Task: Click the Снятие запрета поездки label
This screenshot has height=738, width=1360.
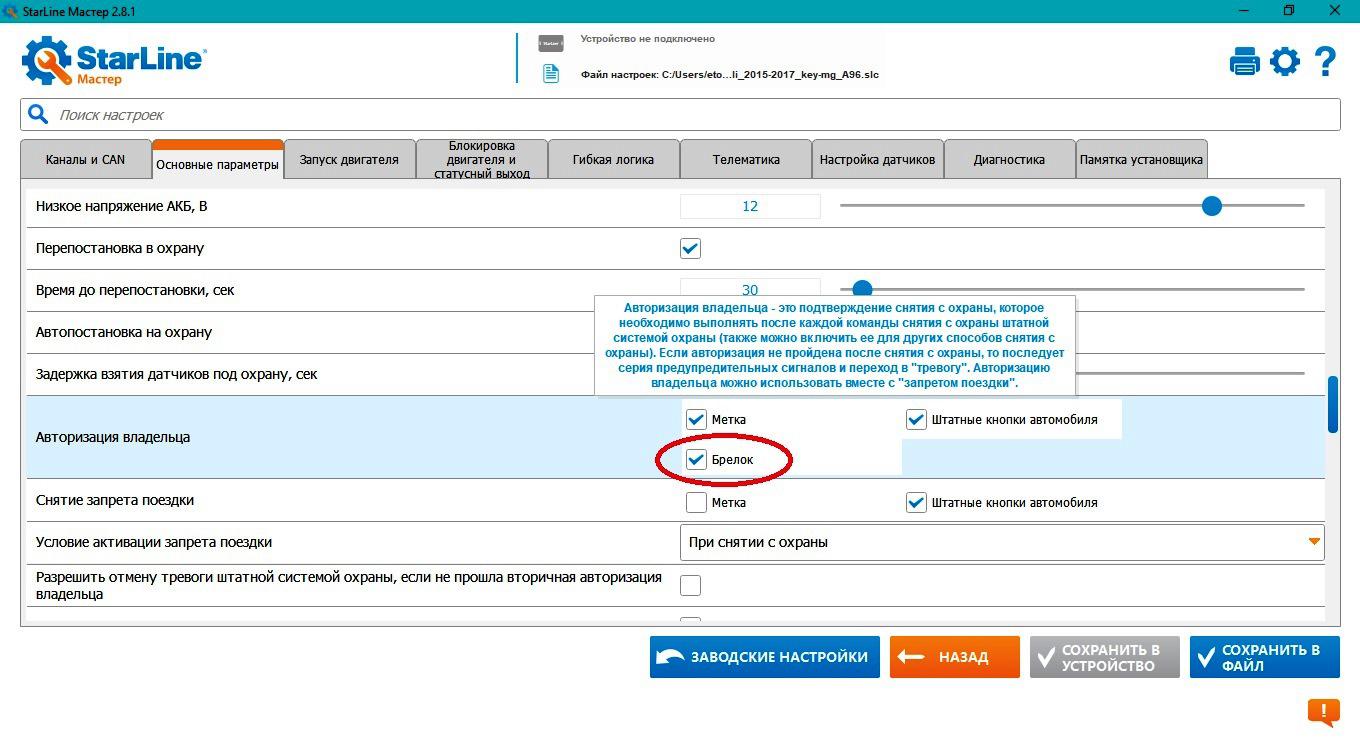Action: 115,500
